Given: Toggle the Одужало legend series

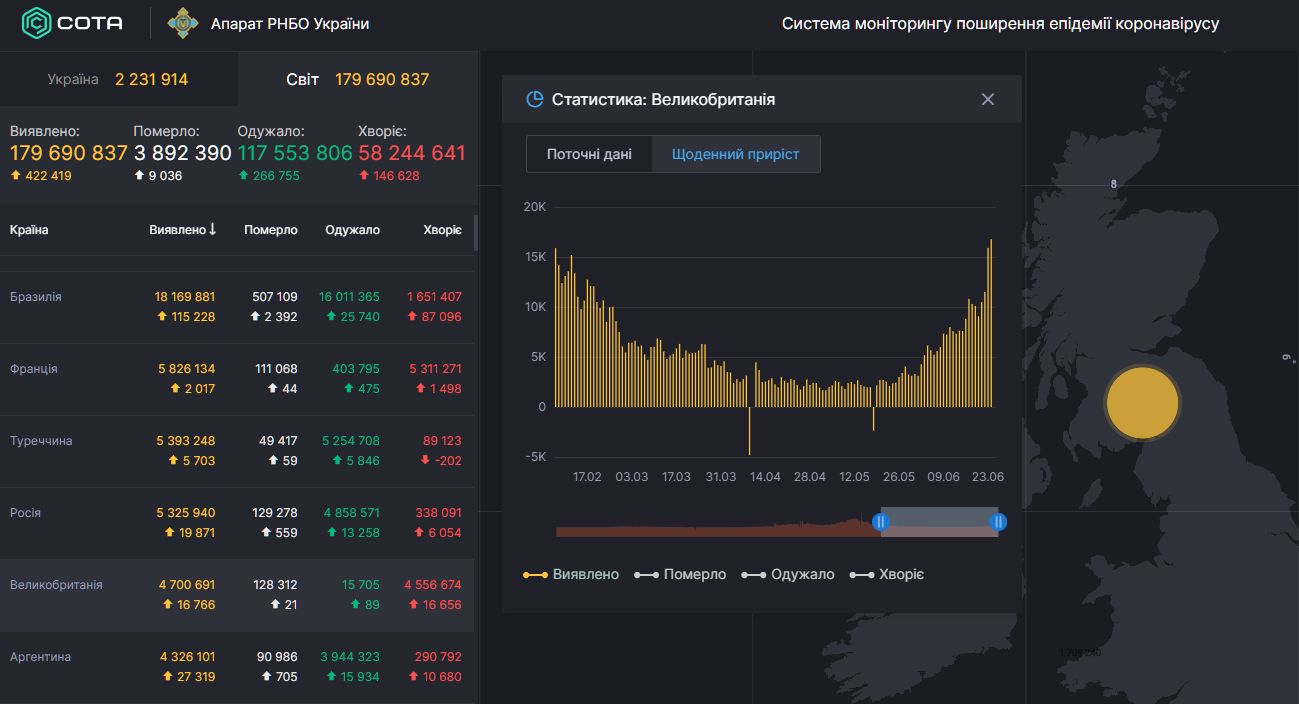Looking at the screenshot, I should tap(788, 575).
